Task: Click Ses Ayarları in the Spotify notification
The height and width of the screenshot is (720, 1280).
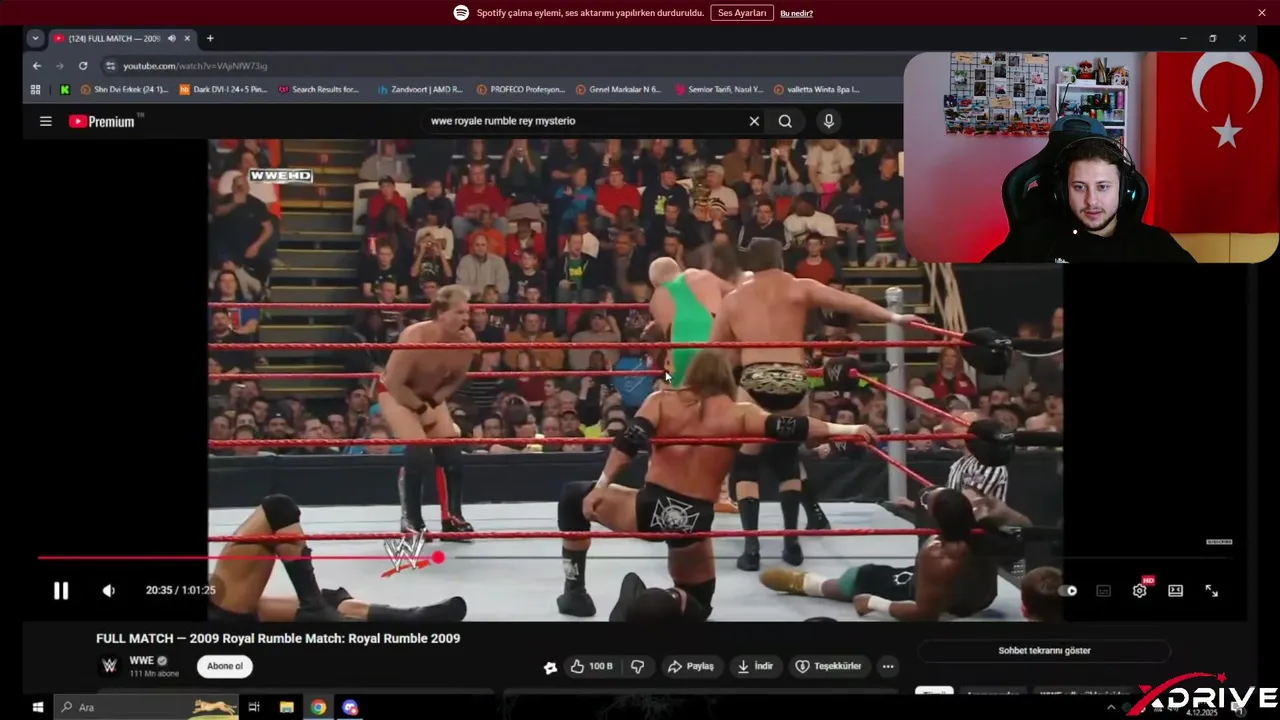Action: pyautogui.click(x=742, y=13)
